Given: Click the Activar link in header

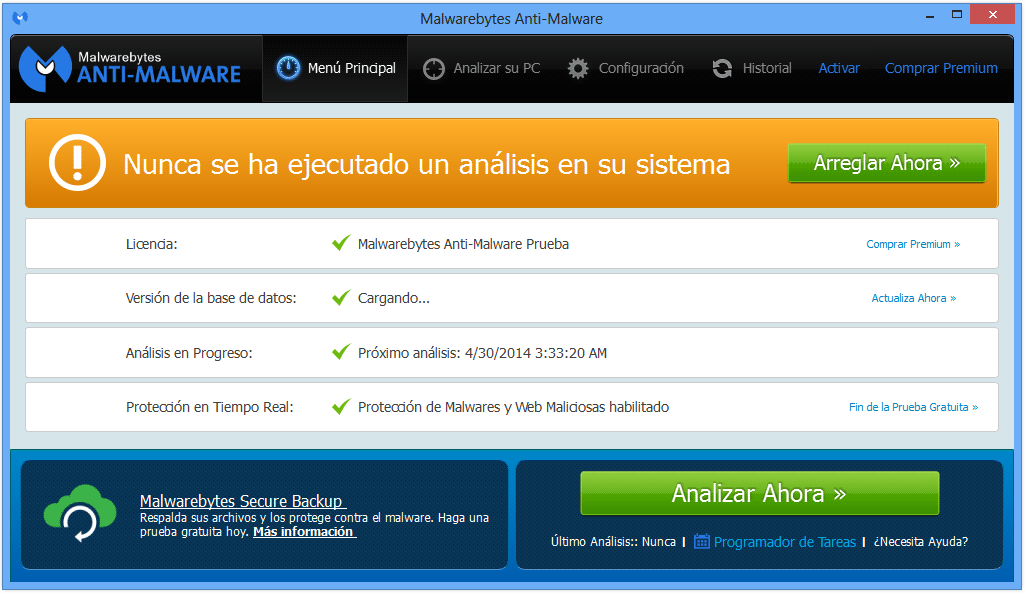Looking at the screenshot, I should [839, 68].
